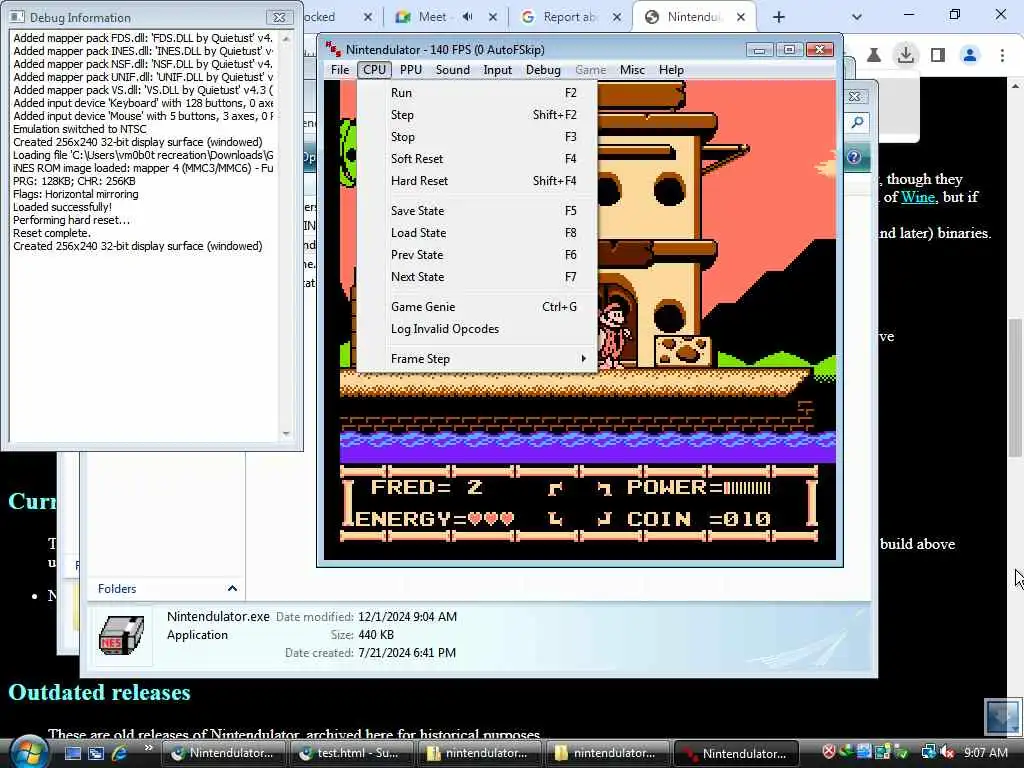Collapse the Folders pane chevron
Viewport: 1024px width, 768px height.
point(232,588)
